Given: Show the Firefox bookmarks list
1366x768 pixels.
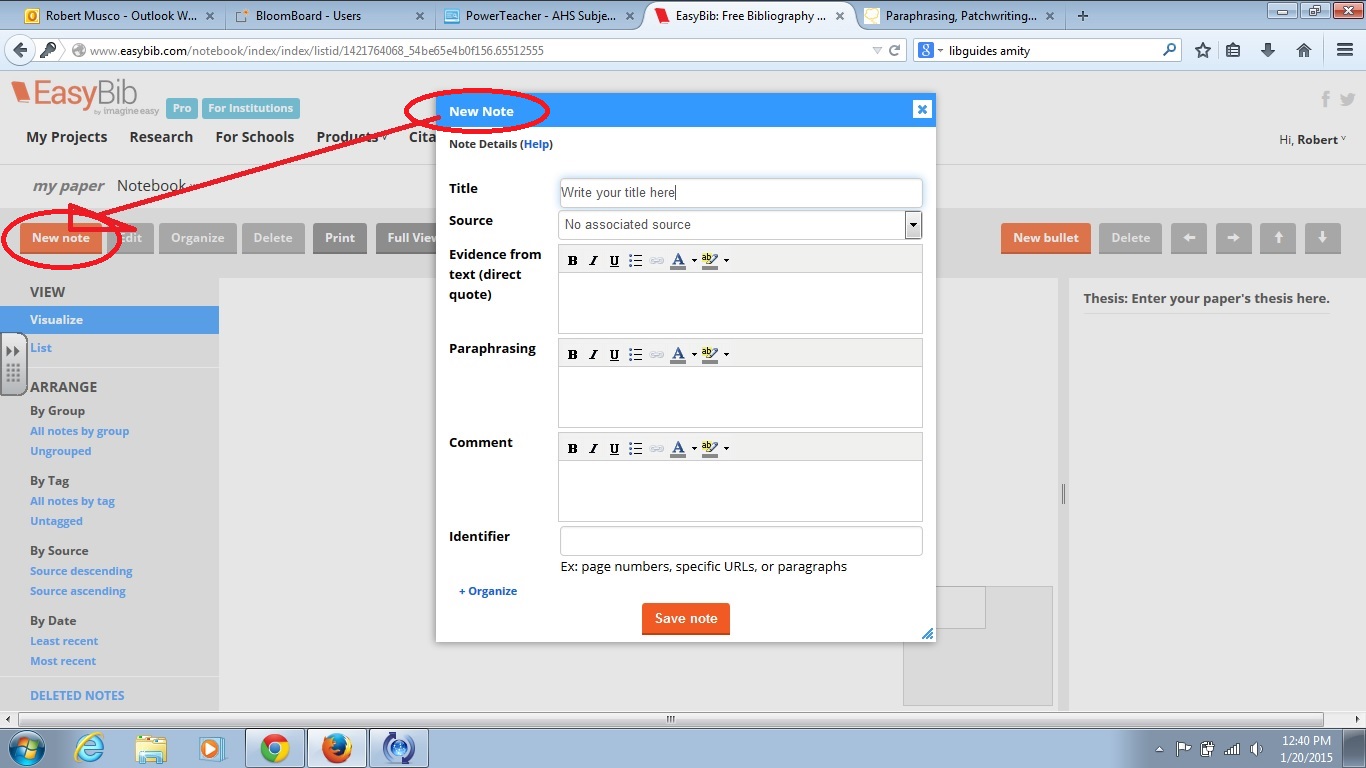Looking at the screenshot, I should [x=1233, y=50].
